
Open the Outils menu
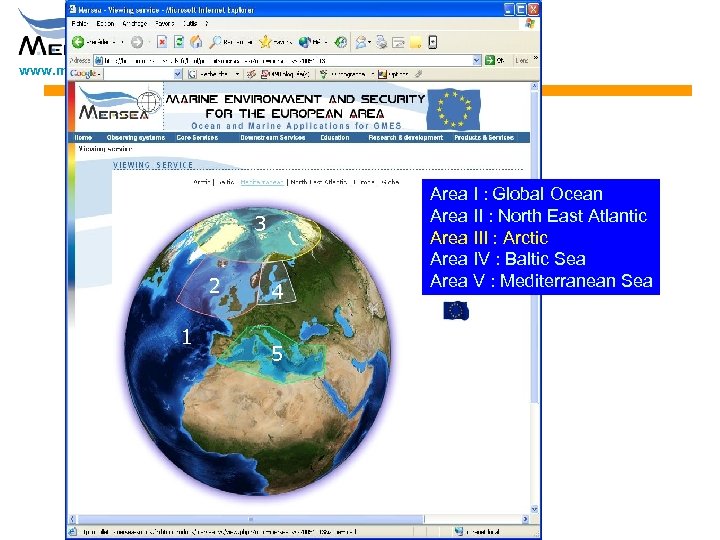click(x=190, y=23)
